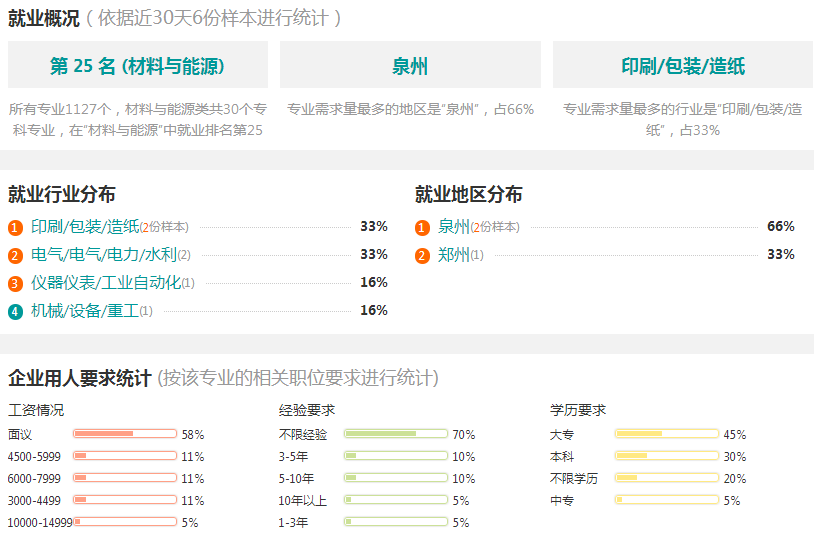Click the 就业概况 section heading
The image size is (814, 535).
click(44, 19)
